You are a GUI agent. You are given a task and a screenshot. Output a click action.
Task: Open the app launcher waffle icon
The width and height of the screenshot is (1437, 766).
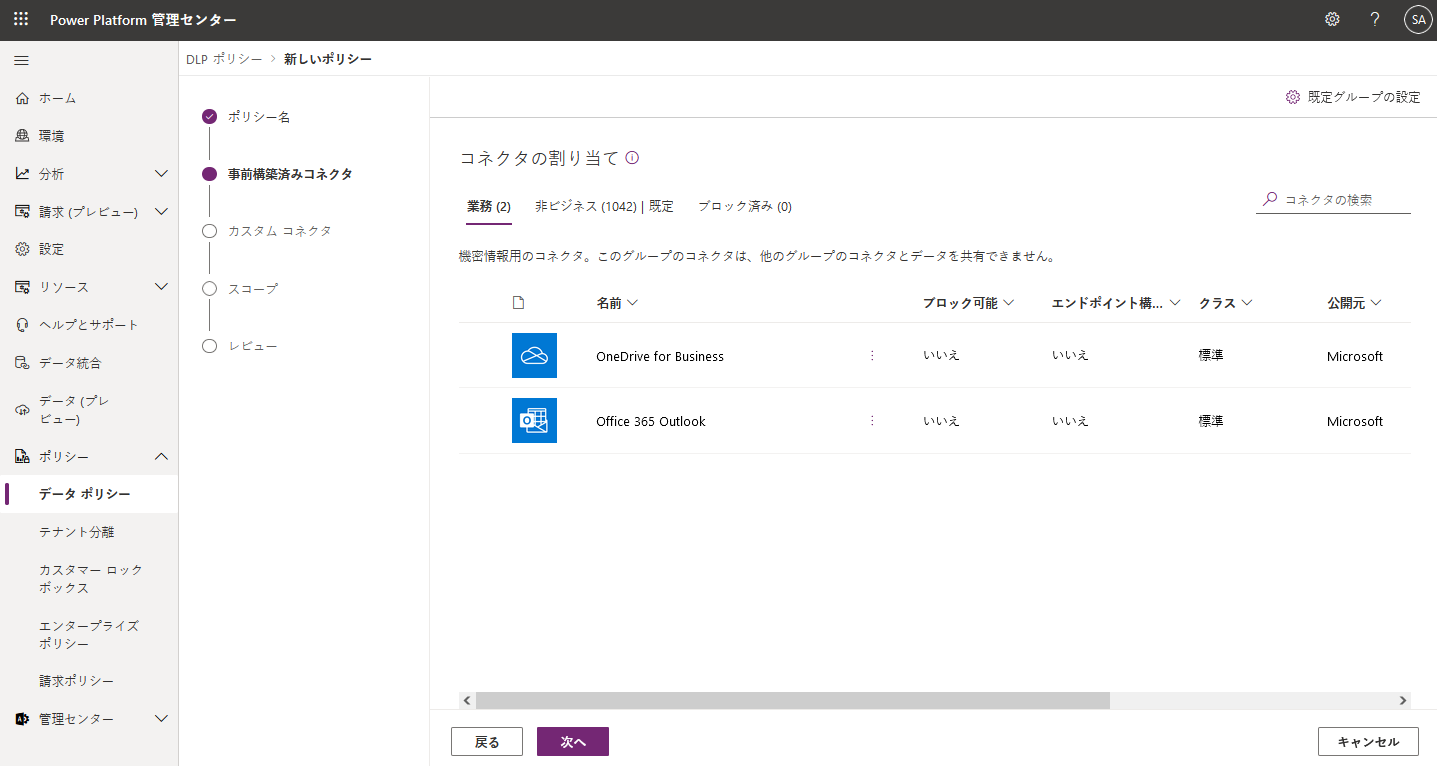click(x=21, y=19)
